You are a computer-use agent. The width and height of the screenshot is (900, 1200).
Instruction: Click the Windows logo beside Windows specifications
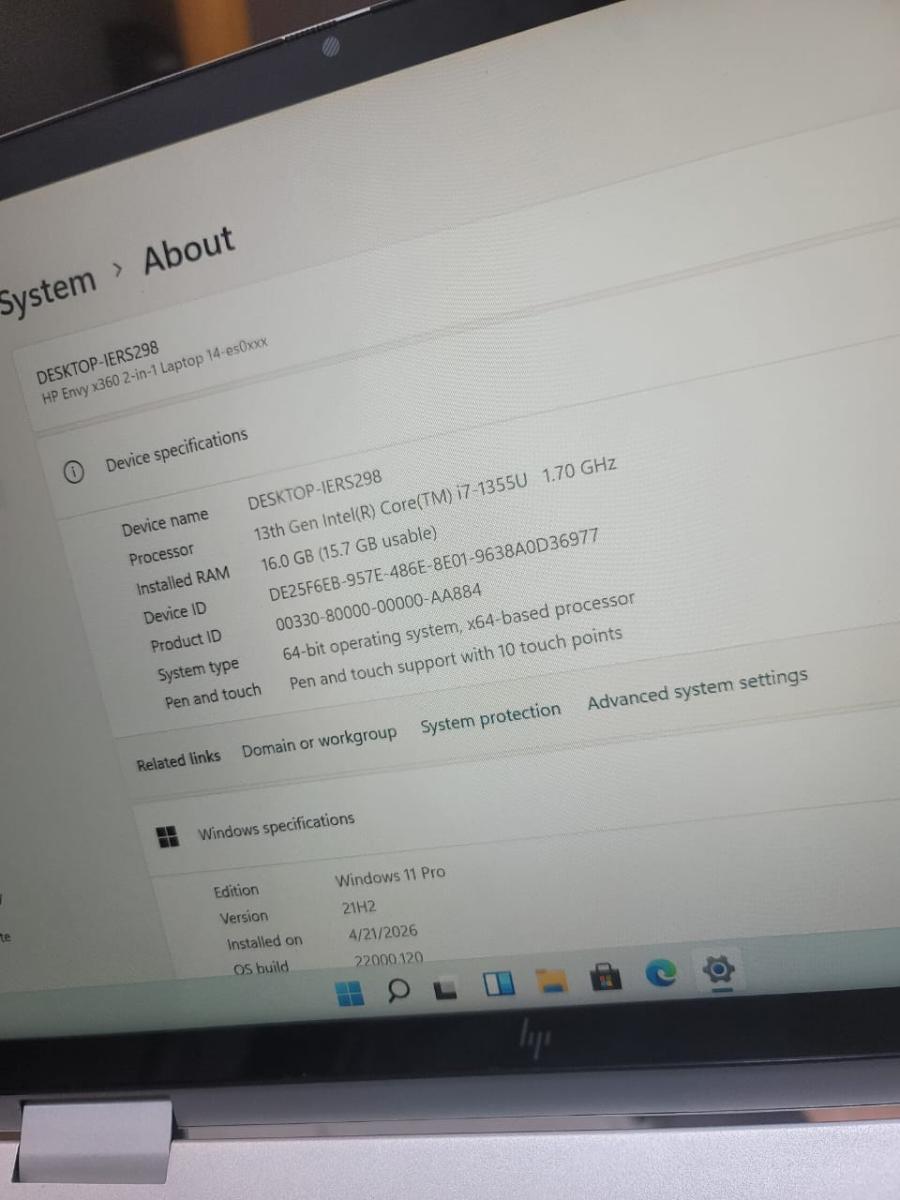click(x=168, y=837)
